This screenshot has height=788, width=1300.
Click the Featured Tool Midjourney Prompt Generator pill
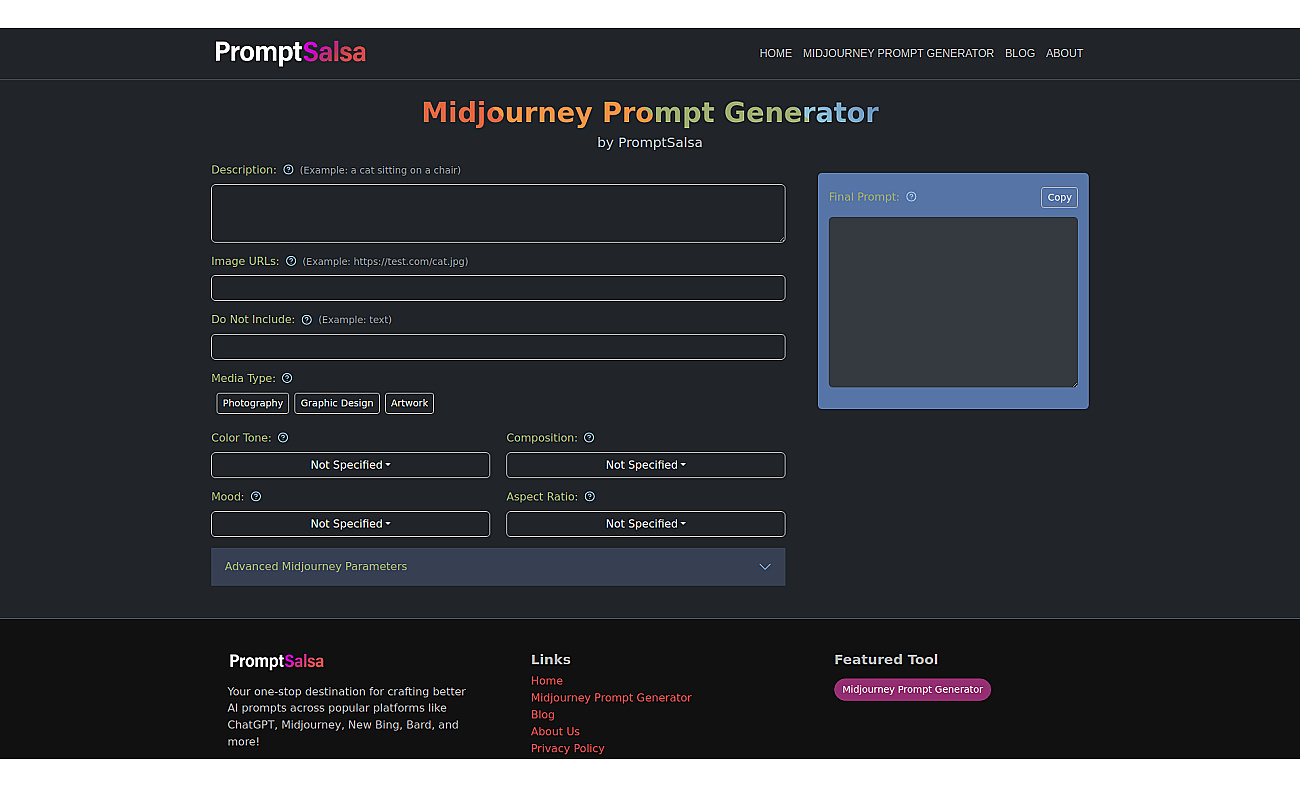(912, 689)
